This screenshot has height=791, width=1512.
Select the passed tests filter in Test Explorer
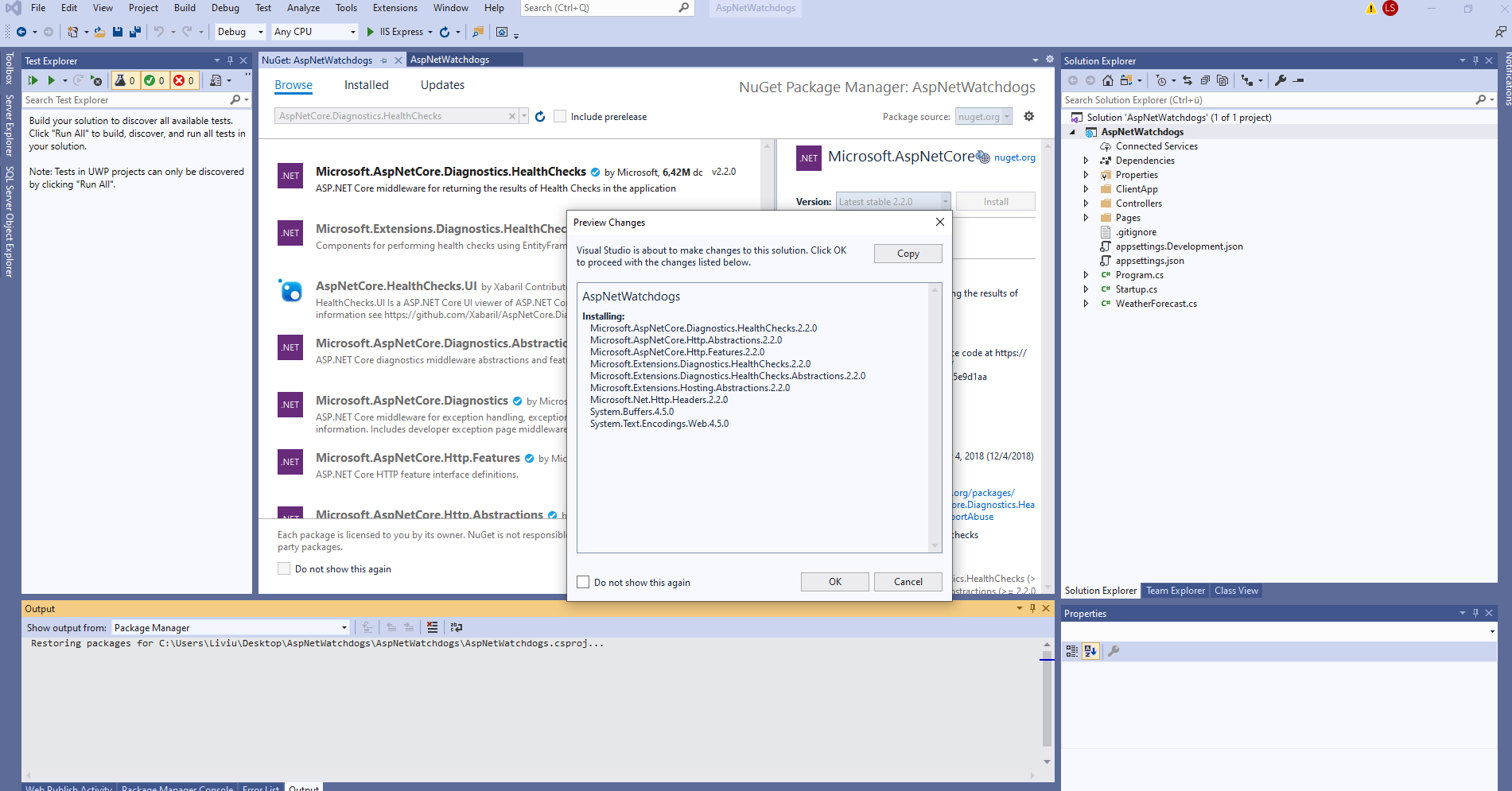click(156, 80)
